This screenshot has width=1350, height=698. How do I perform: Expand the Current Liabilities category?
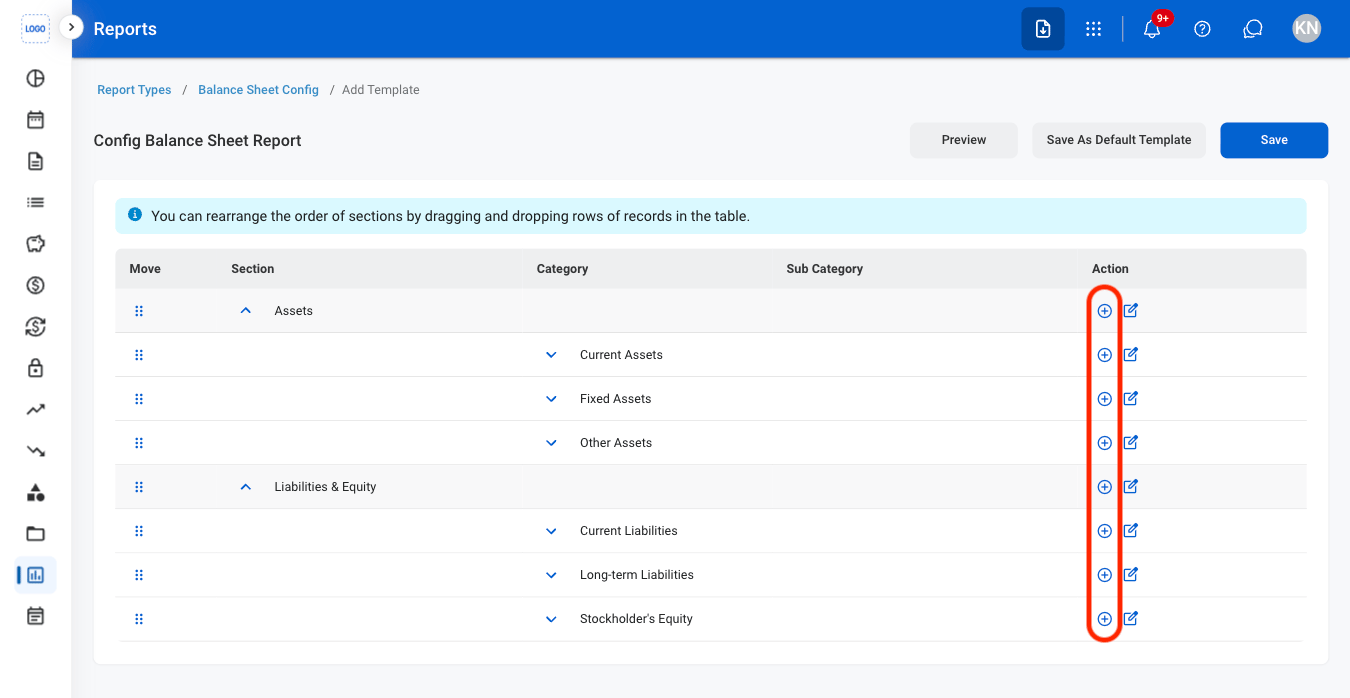click(551, 531)
